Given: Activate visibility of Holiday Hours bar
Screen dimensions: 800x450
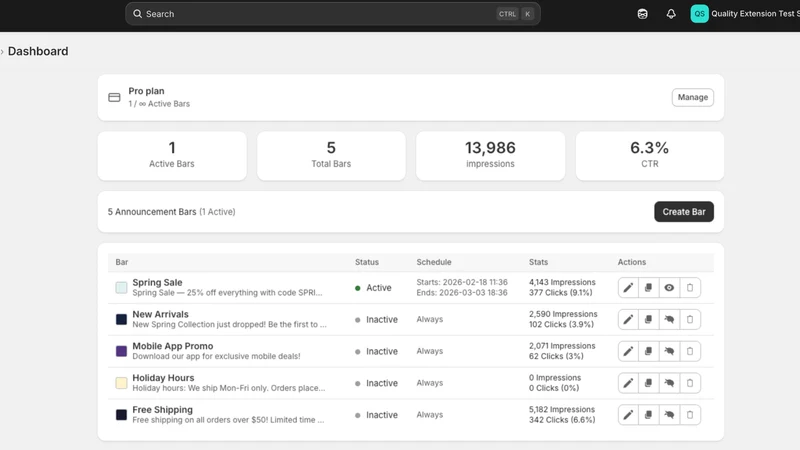Looking at the screenshot, I should pyautogui.click(x=669, y=383).
